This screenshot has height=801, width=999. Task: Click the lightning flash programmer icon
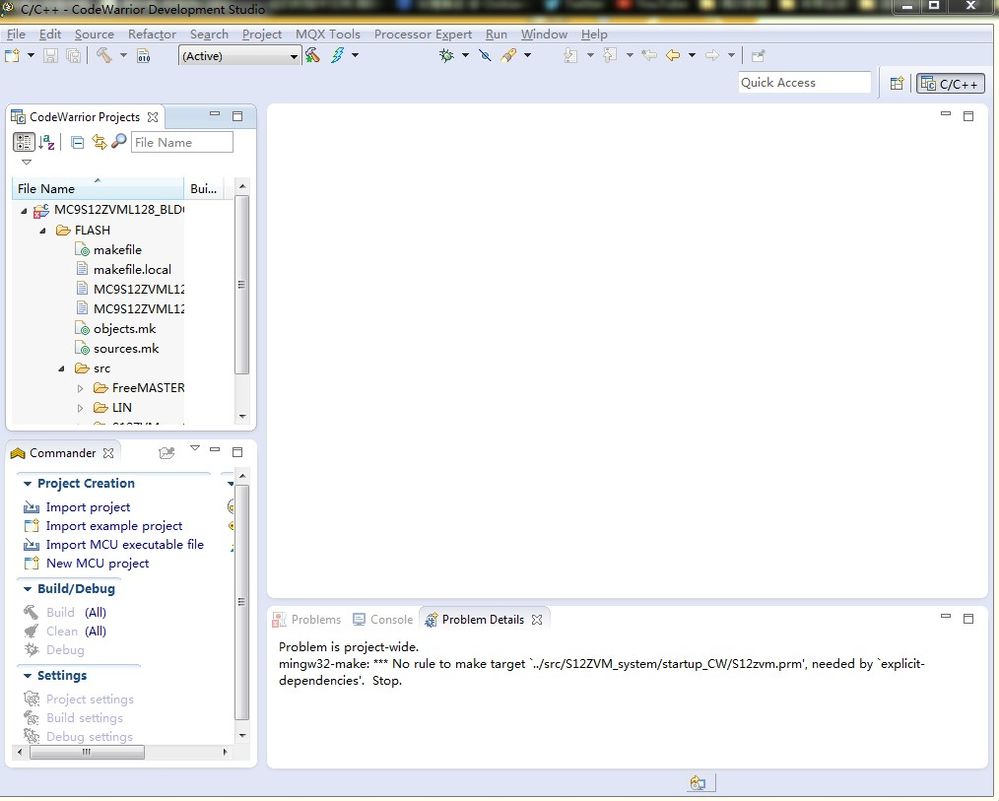point(337,55)
